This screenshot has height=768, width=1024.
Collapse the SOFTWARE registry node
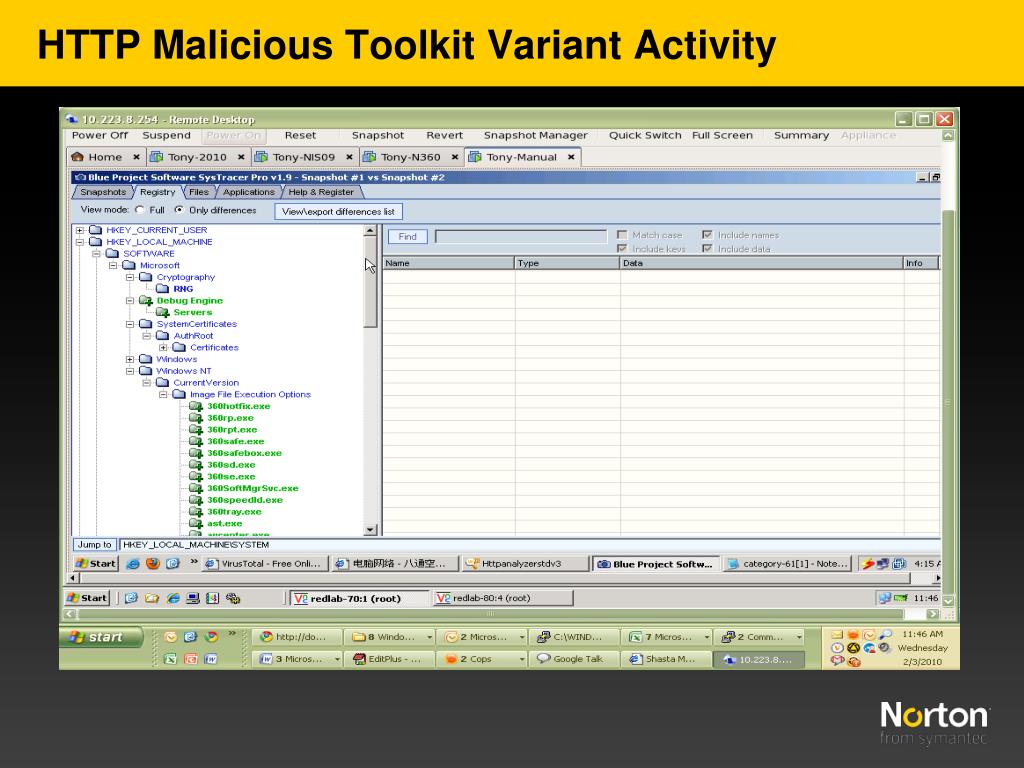click(96, 253)
